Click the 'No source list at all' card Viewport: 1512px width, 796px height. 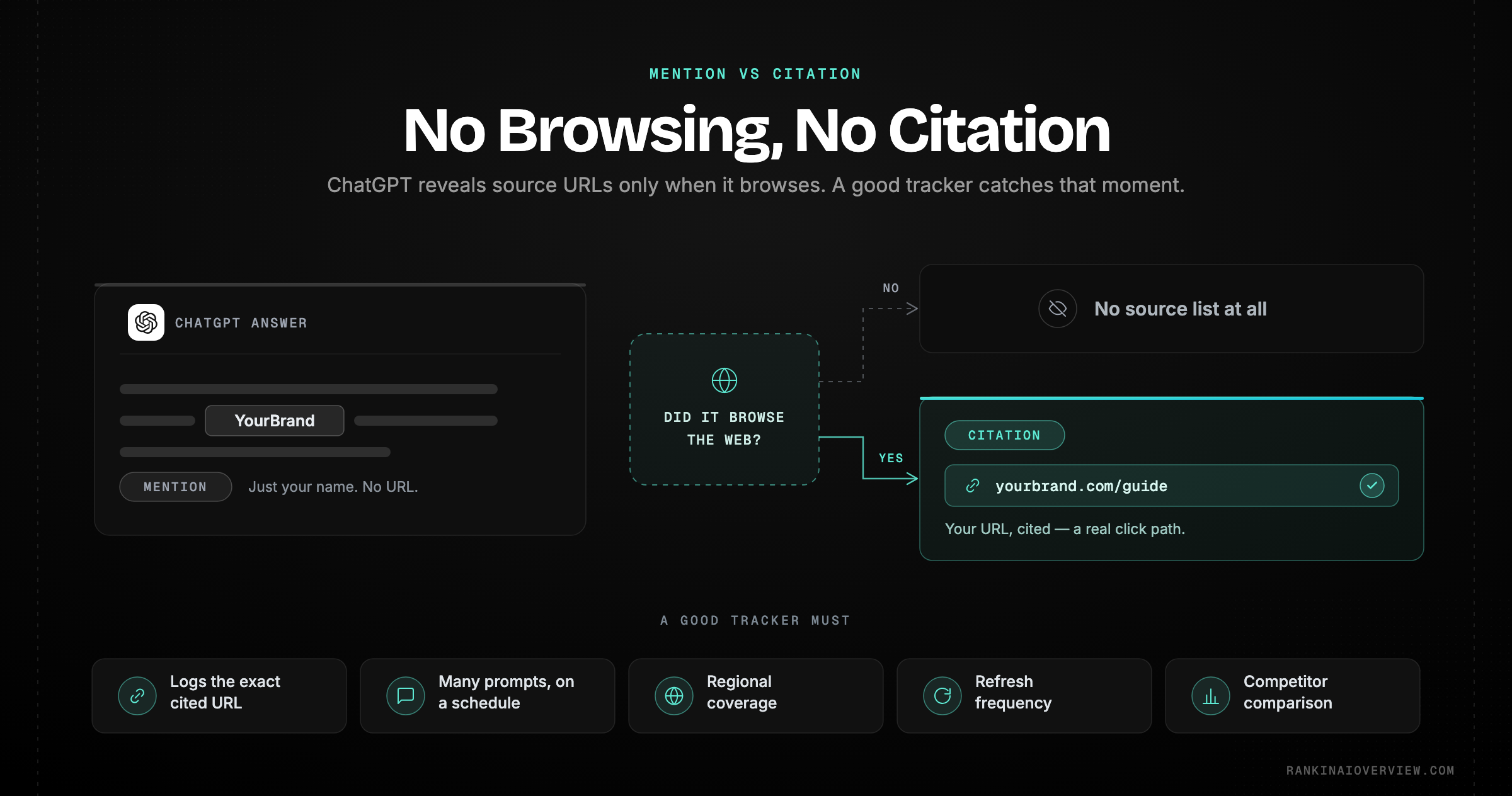coord(1172,309)
